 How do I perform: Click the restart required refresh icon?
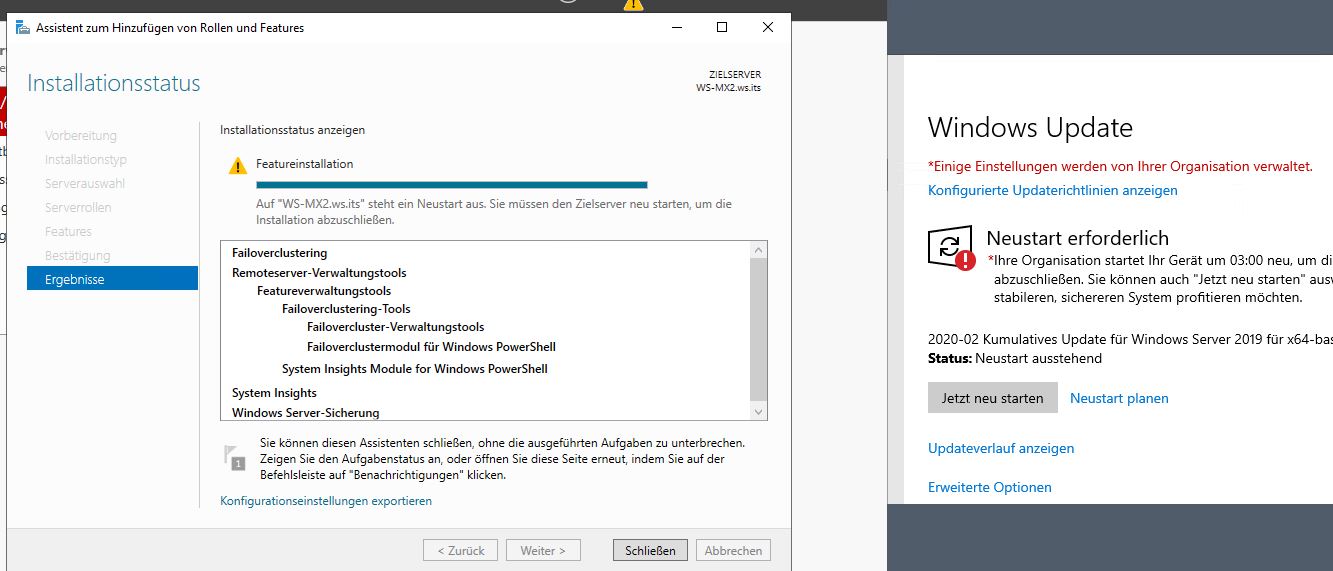click(x=950, y=247)
